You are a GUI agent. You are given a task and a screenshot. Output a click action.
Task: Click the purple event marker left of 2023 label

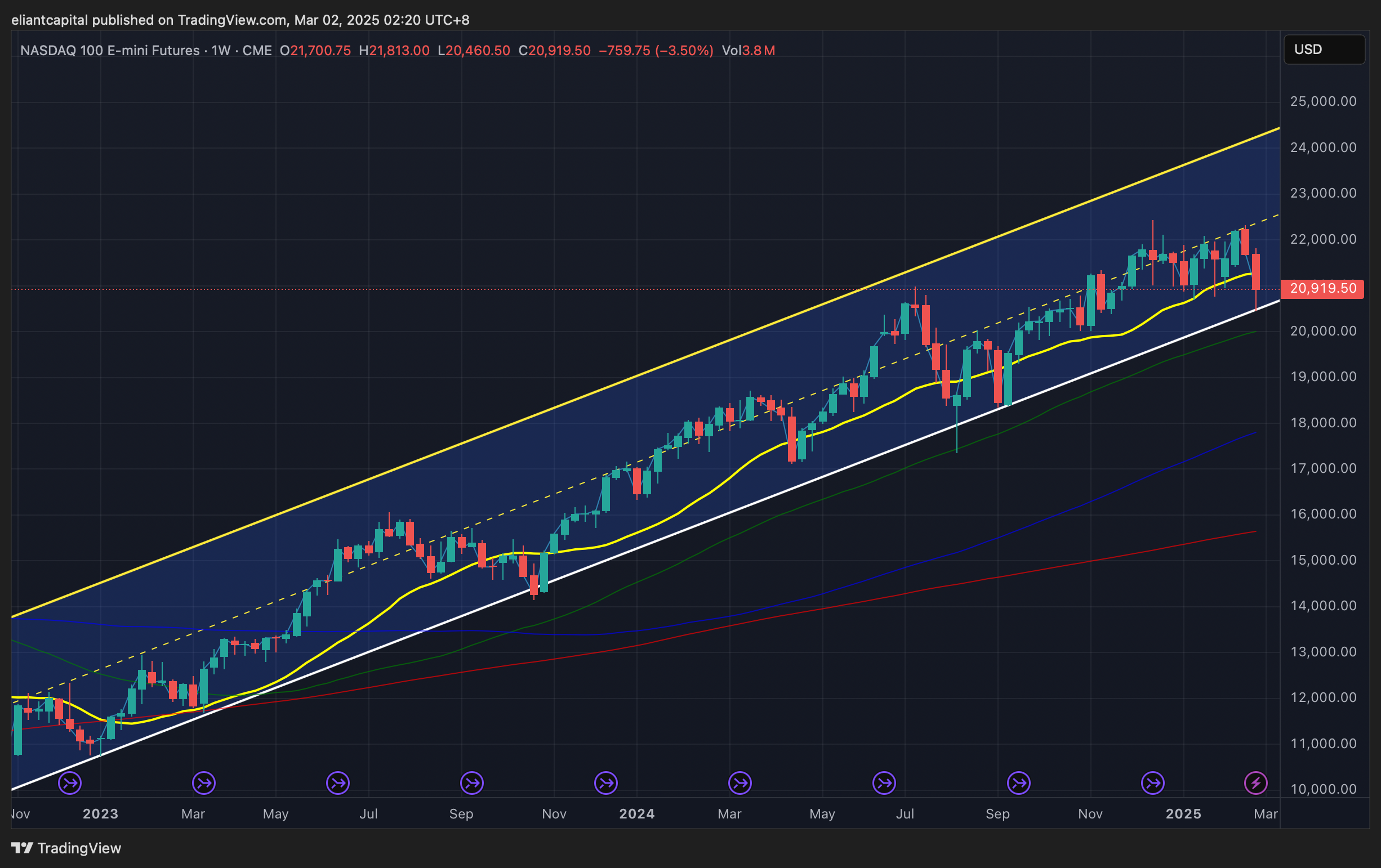point(70,783)
